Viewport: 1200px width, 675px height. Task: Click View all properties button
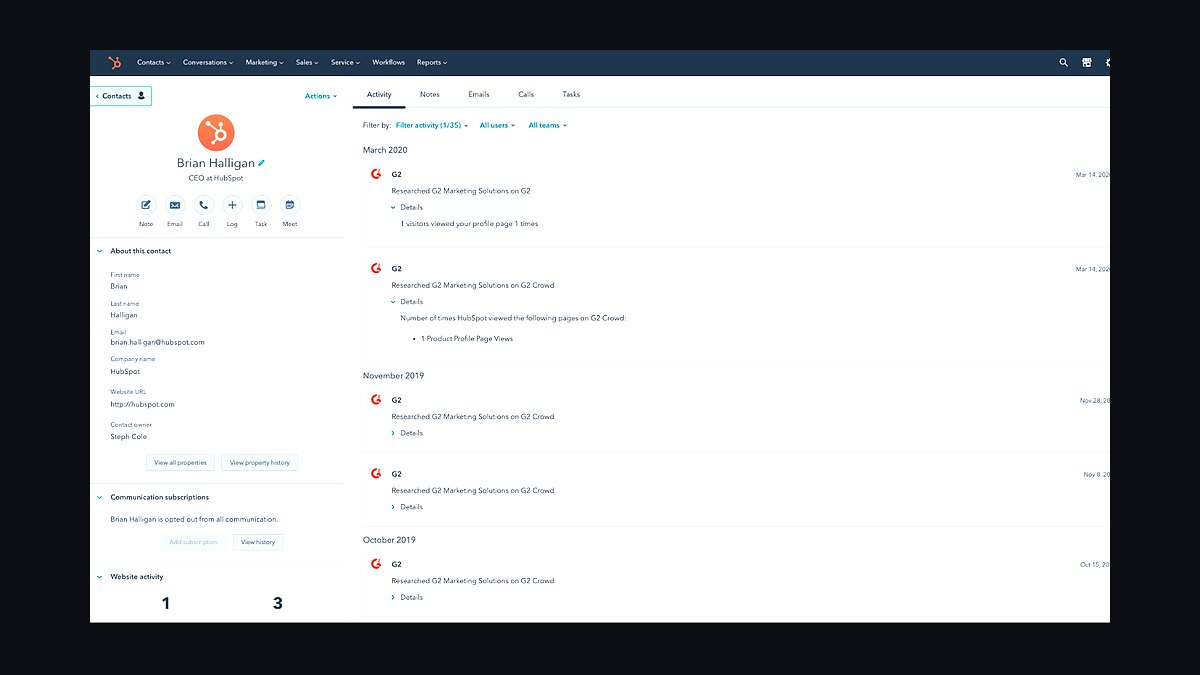point(180,463)
